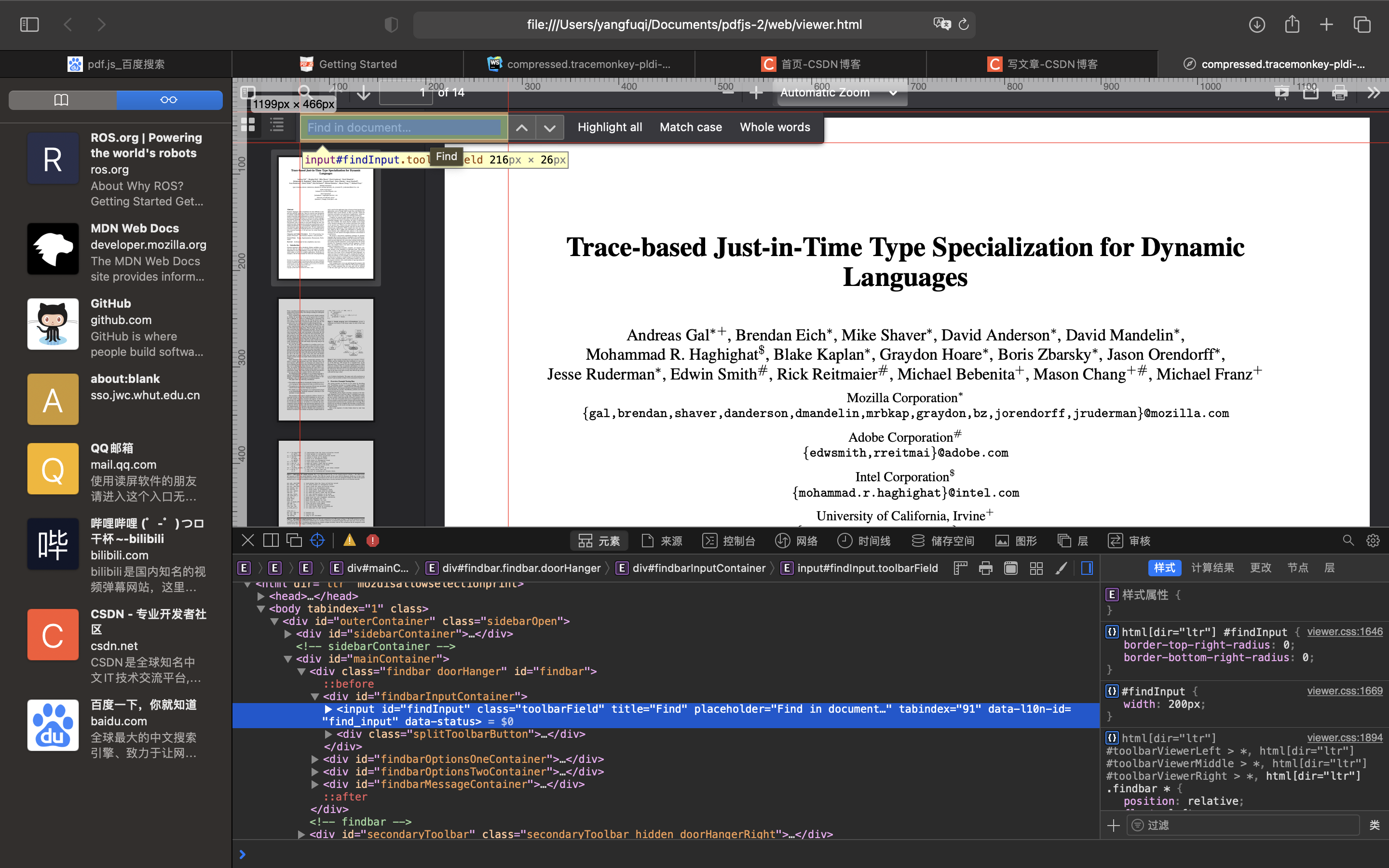Click the element selection crosshair icon
1389x868 pixels.
tap(317, 540)
